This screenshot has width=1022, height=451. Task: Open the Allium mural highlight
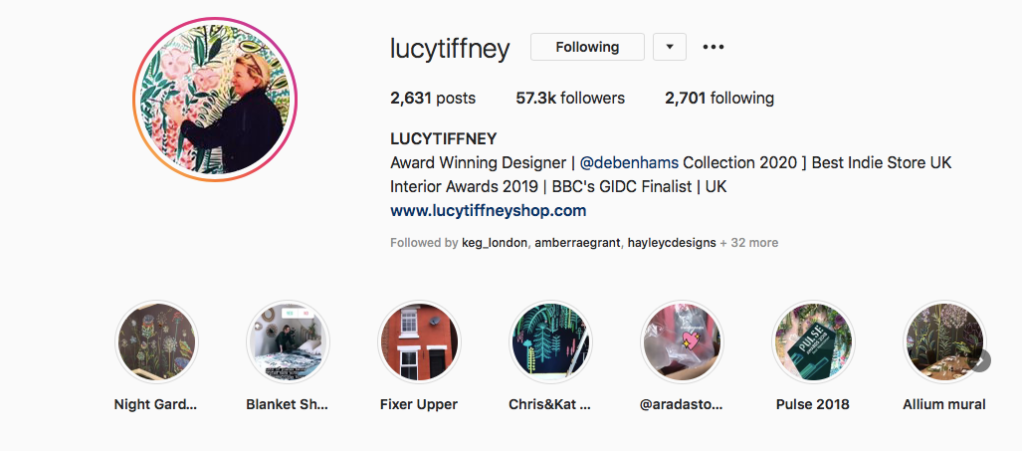944,342
